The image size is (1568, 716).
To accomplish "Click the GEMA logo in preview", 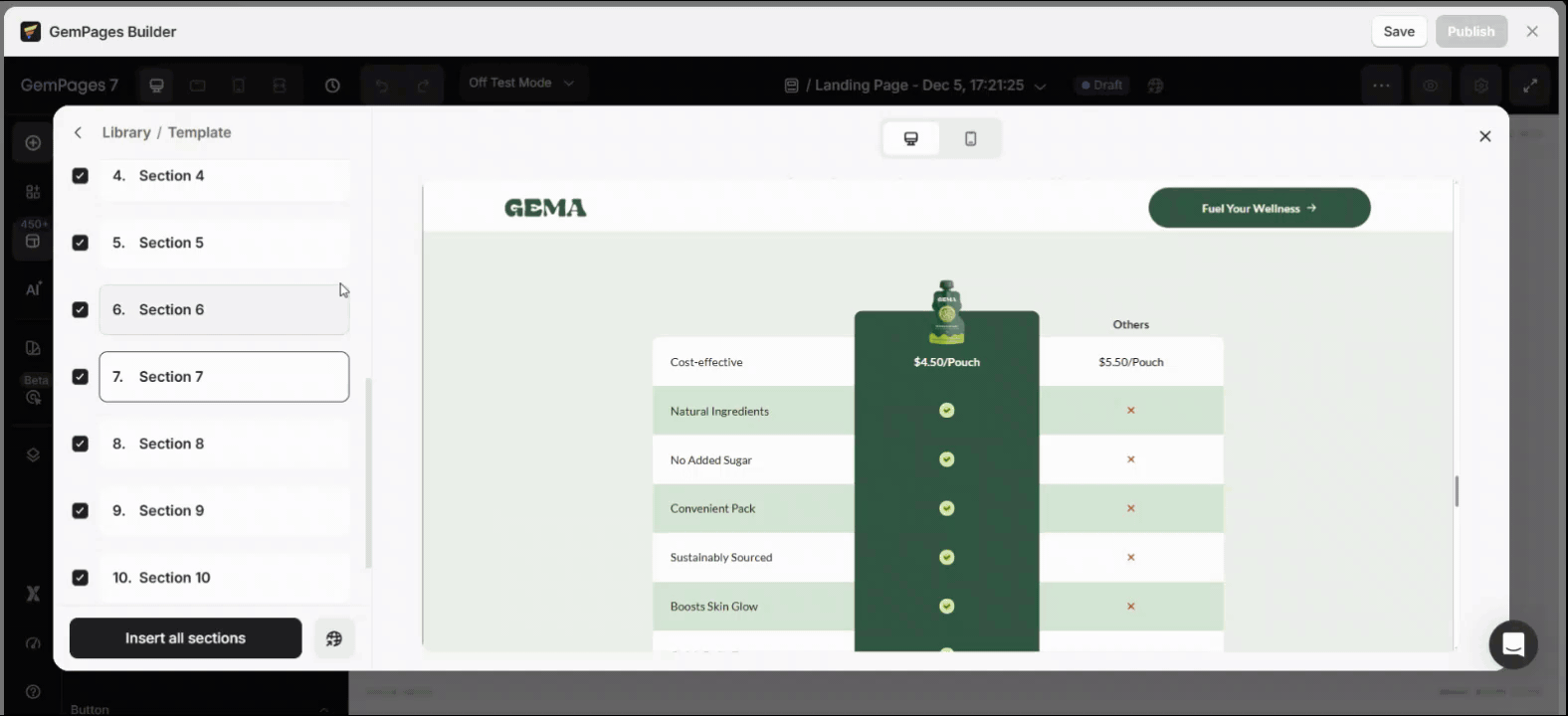I will coord(545,208).
